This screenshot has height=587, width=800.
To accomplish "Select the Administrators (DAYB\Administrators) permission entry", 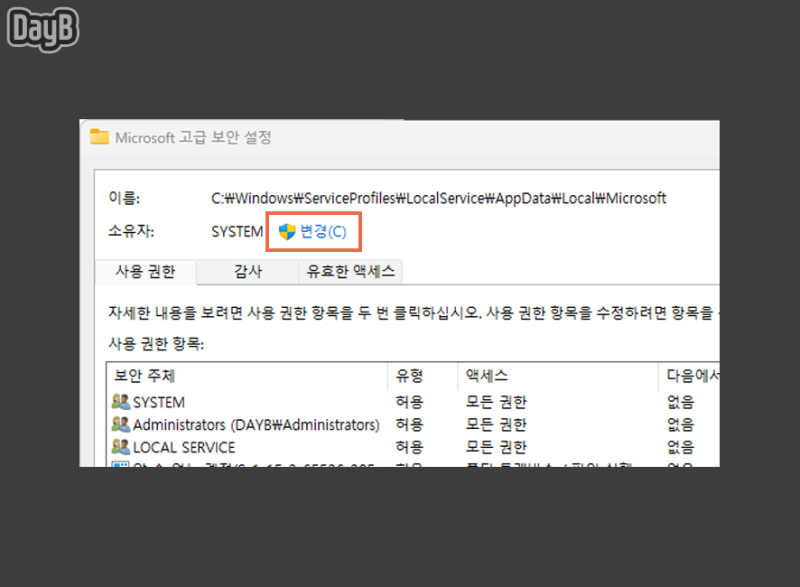I will tap(250, 424).
